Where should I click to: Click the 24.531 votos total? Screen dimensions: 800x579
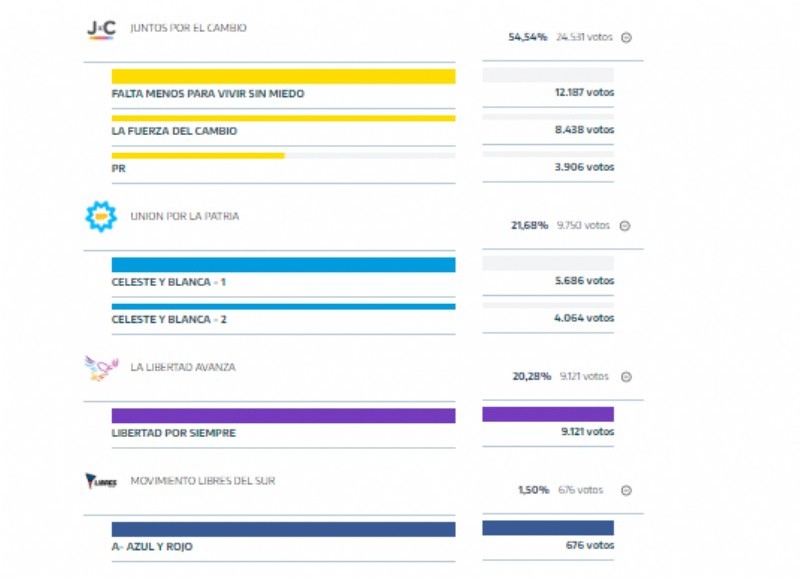click(x=584, y=37)
